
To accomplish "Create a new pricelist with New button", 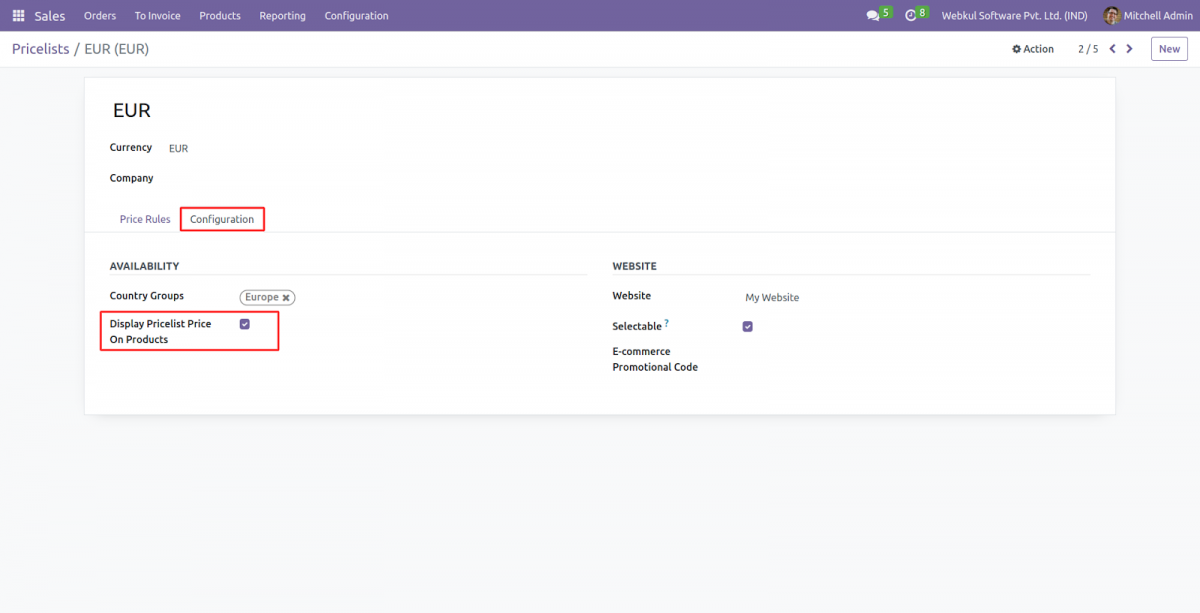I will click(x=1168, y=48).
